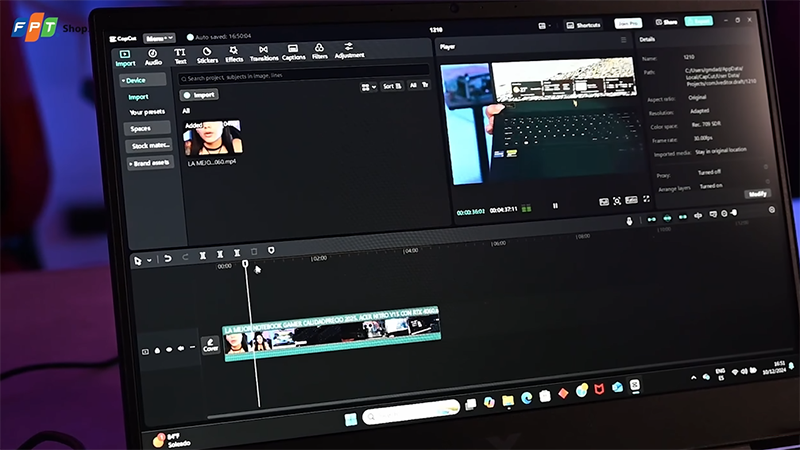Click the Delete right split tool
The image size is (800, 450).
point(237,253)
